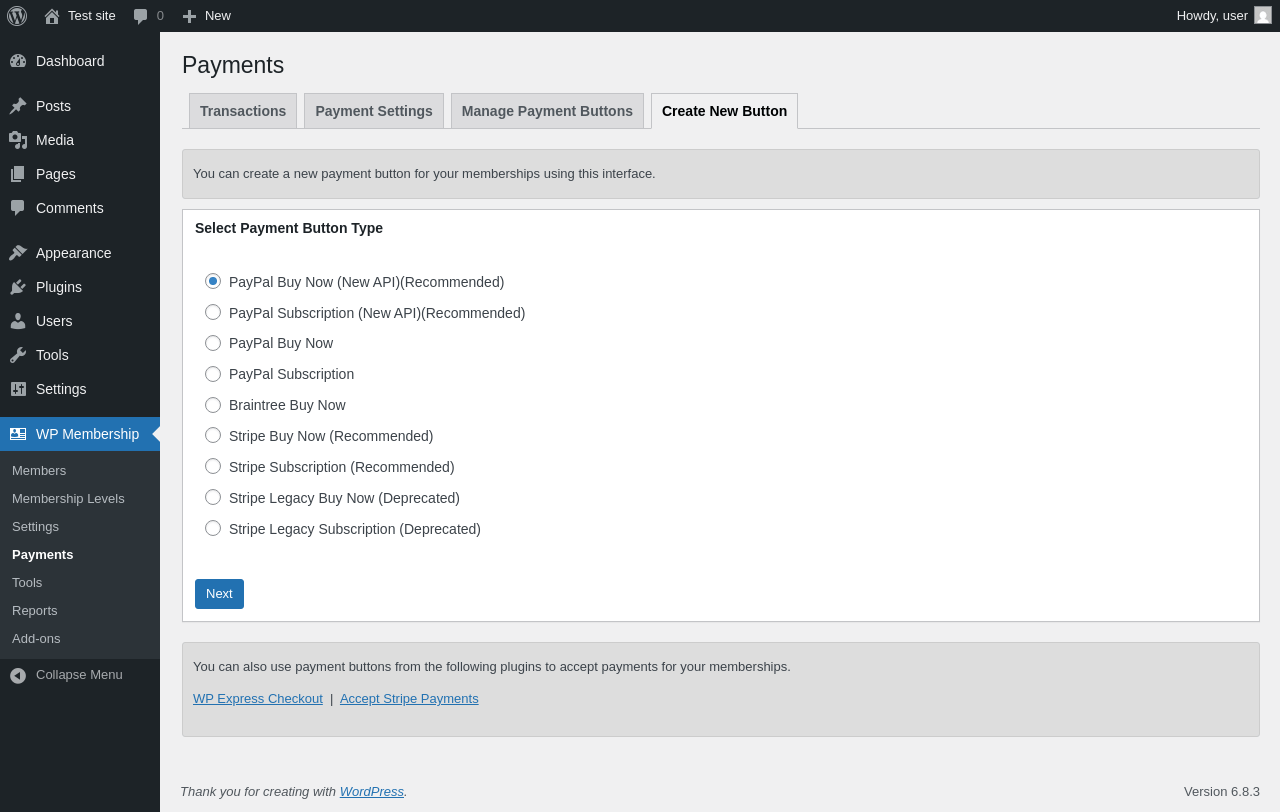Click the comments bubble icon in admin bar
Image resolution: width=1280 pixels, height=812 pixels.
click(x=141, y=16)
